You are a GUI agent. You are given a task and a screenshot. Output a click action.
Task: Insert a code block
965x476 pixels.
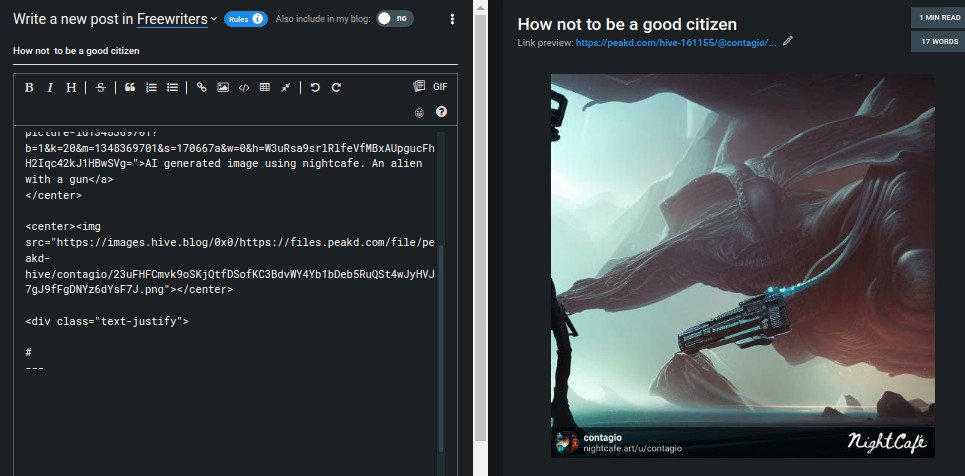click(x=244, y=87)
